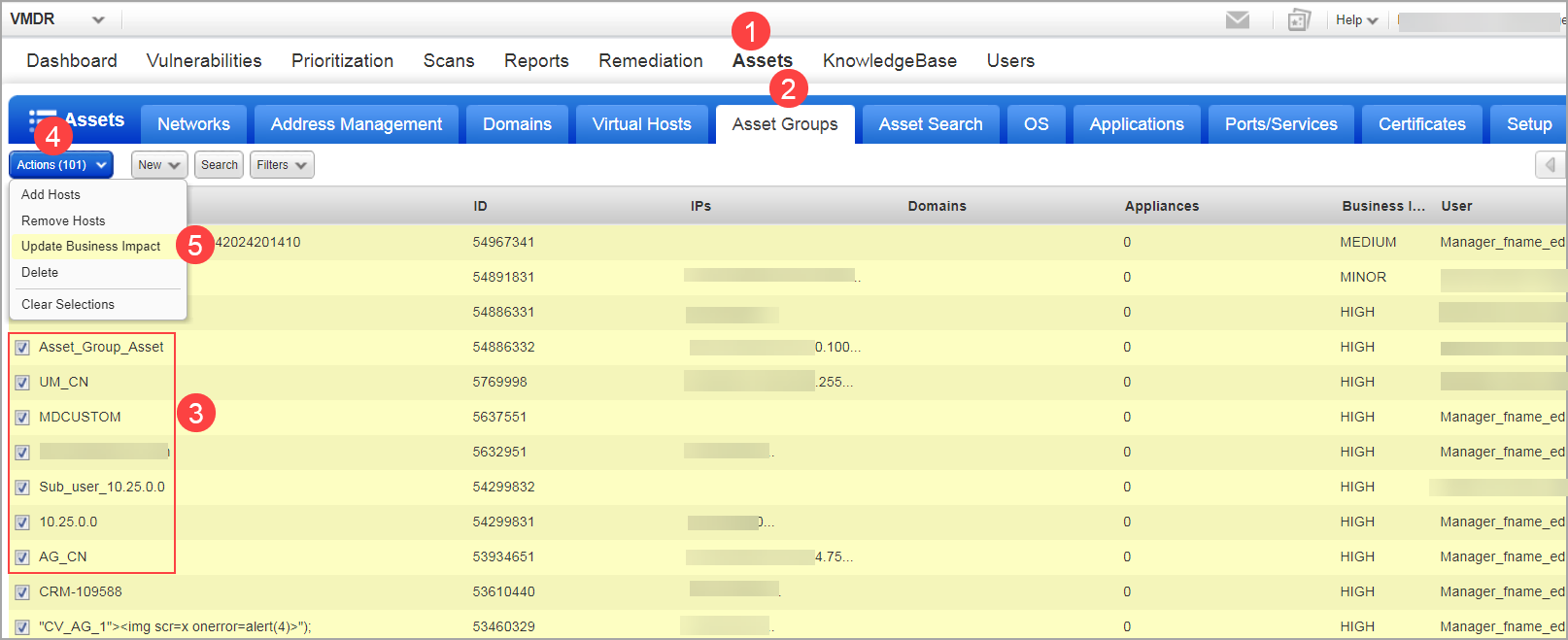1568x640 pixels.
Task: Sort by the Business Impact column header
Action: pyautogui.click(x=1382, y=206)
